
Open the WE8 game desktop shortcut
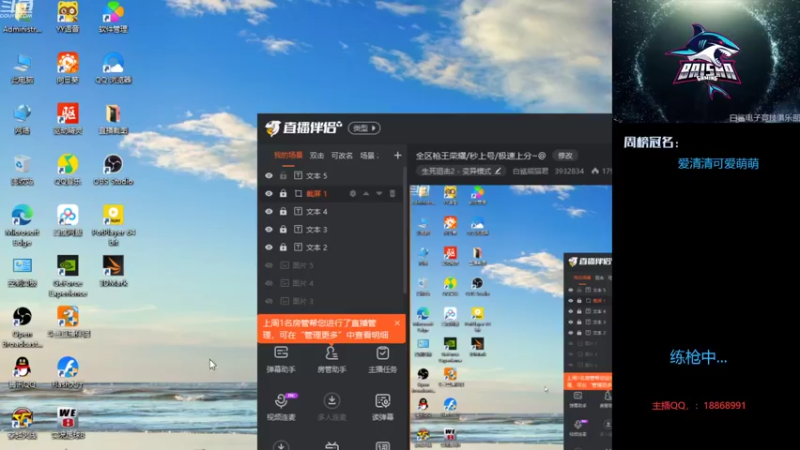67,424
